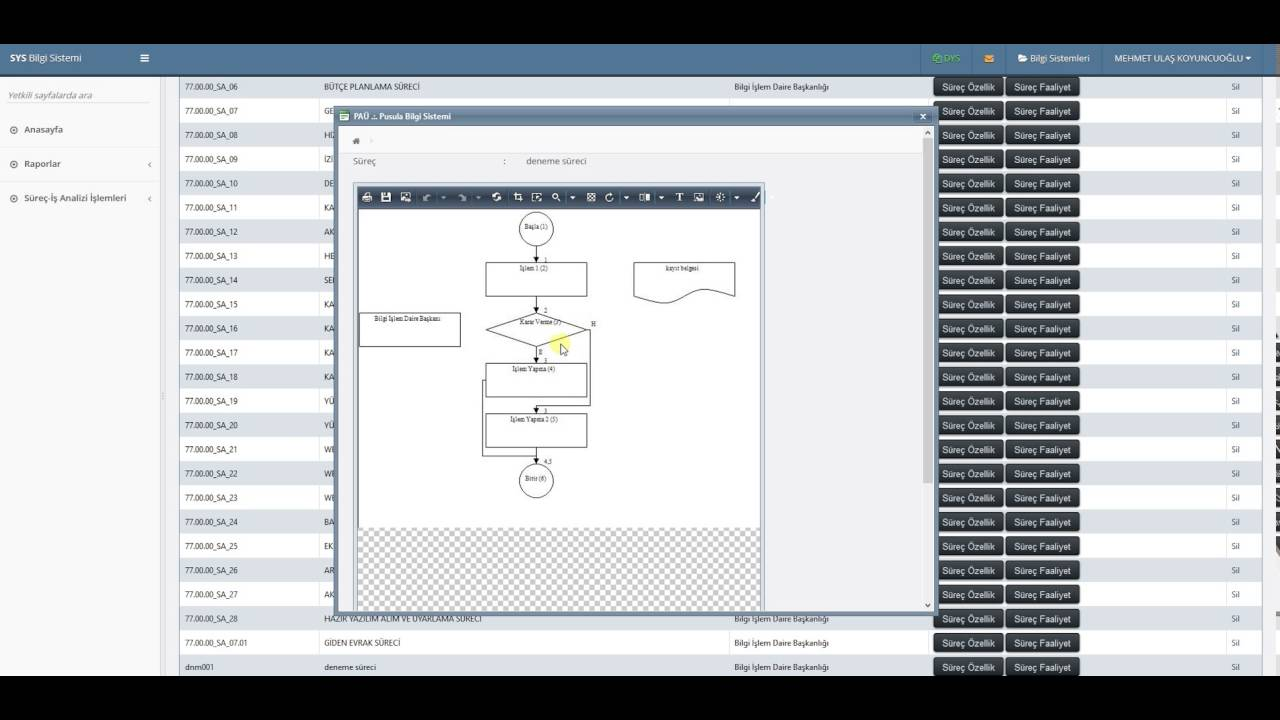Click Sil link for row 77.00.00_SA_28
The width and height of the screenshot is (1280, 720).
tap(1235, 619)
